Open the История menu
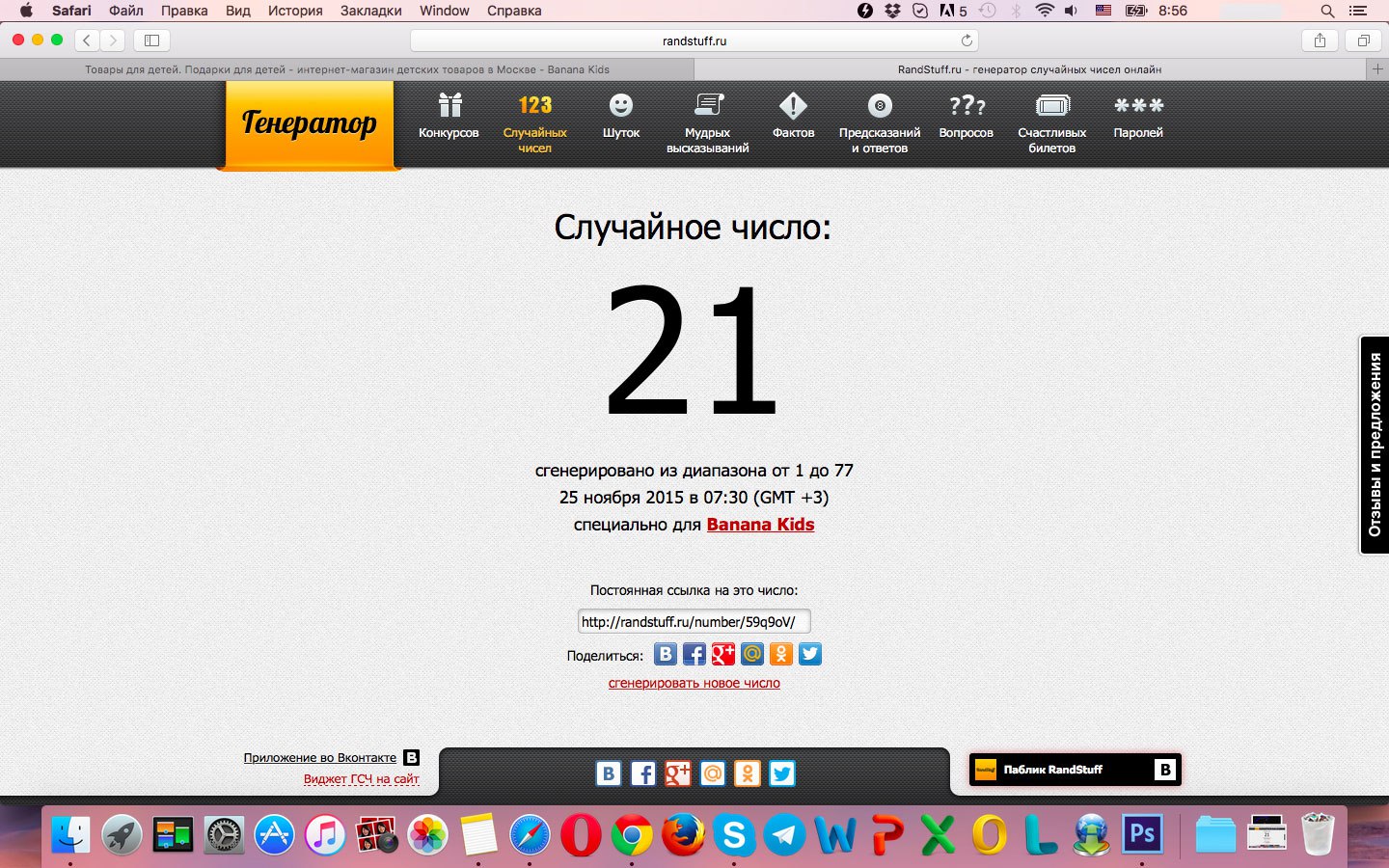The image size is (1389, 868). coord(295,11)
